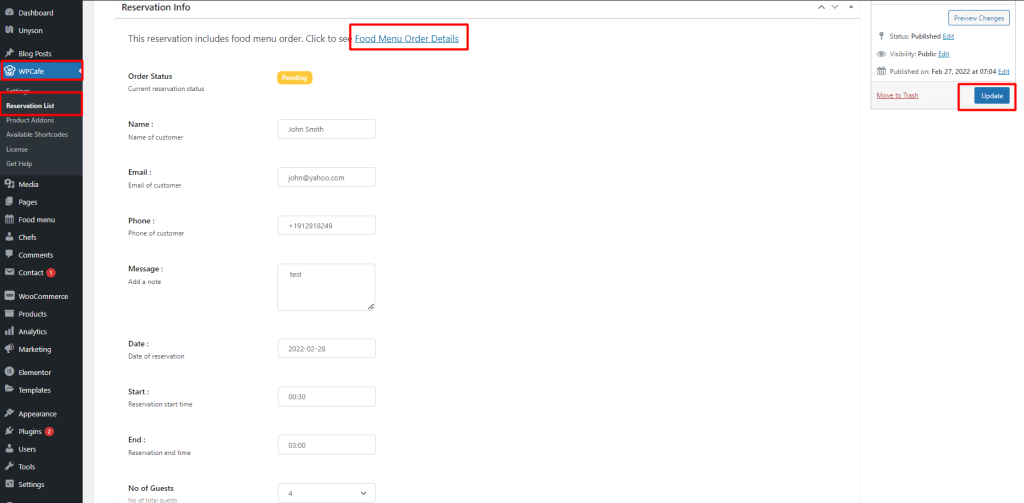Open the Product Addons submenu item
Viewport: 1024px width, 503px height.
coord(30,120)
